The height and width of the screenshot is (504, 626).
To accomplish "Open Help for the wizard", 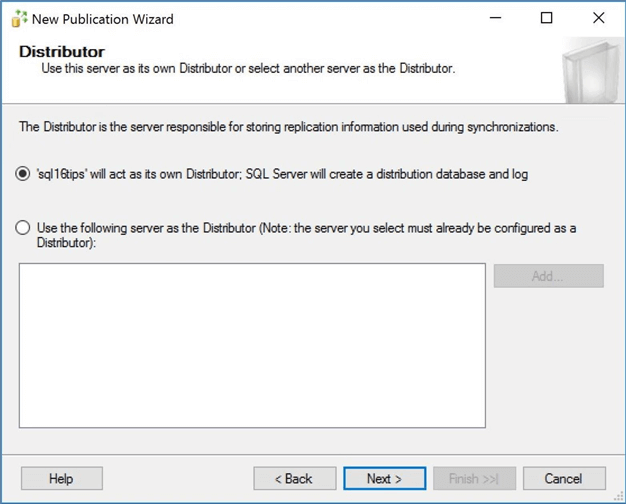I will (x=61, y=478).
